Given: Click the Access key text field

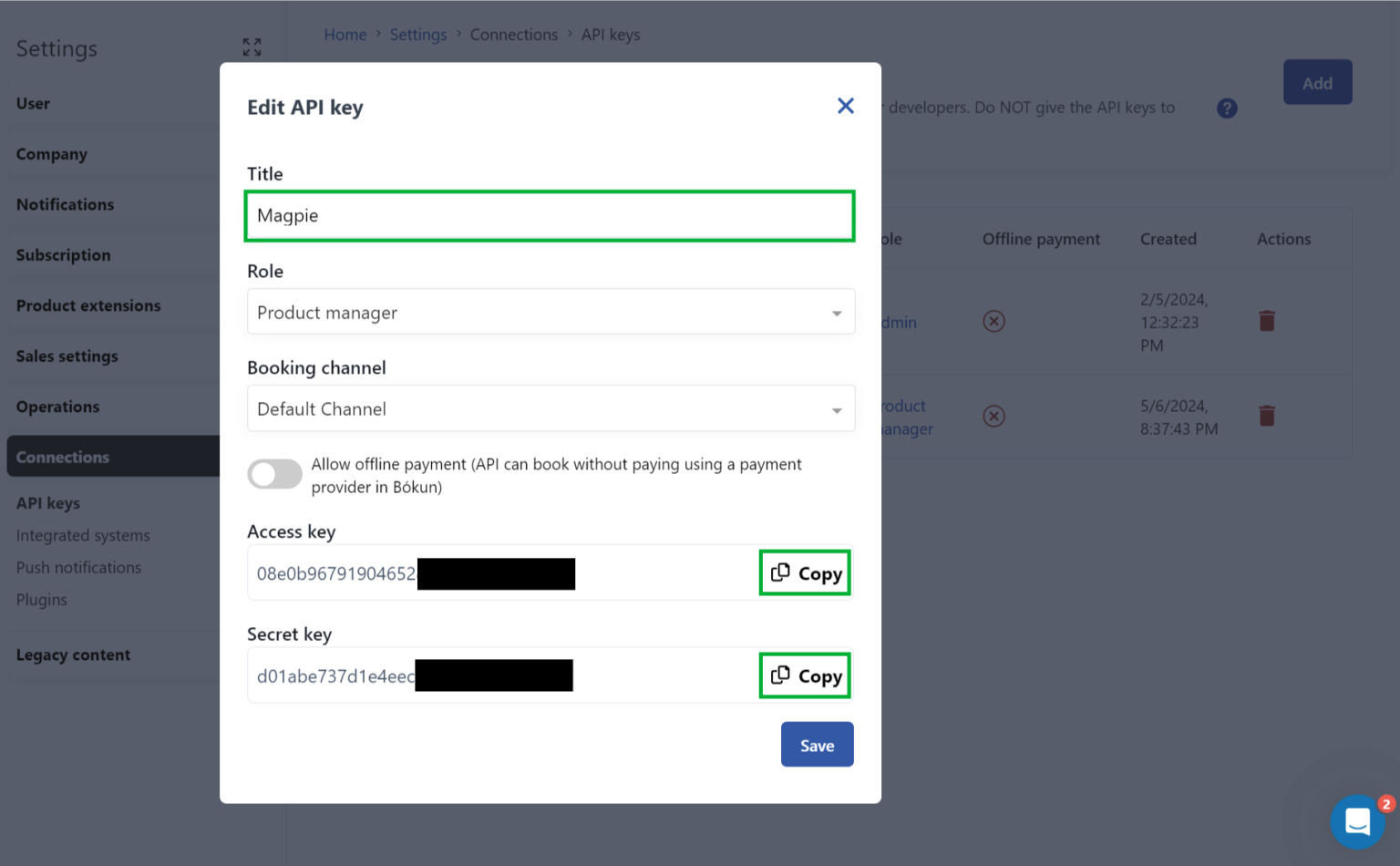Looking at the screenshot, I should pos(501,573).
